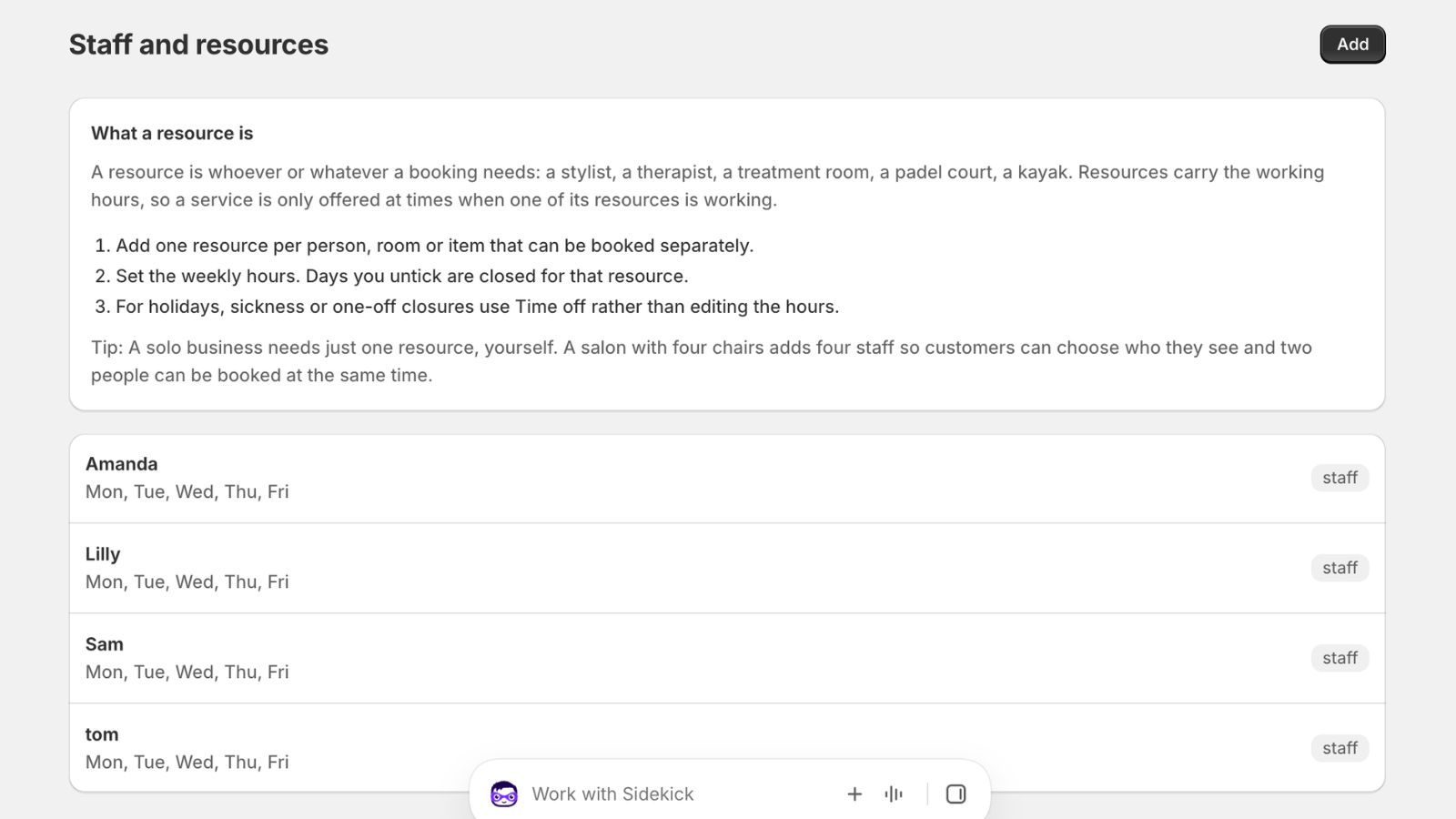Open the Lilly resource row
The image size is (1456, 819).
727,568
